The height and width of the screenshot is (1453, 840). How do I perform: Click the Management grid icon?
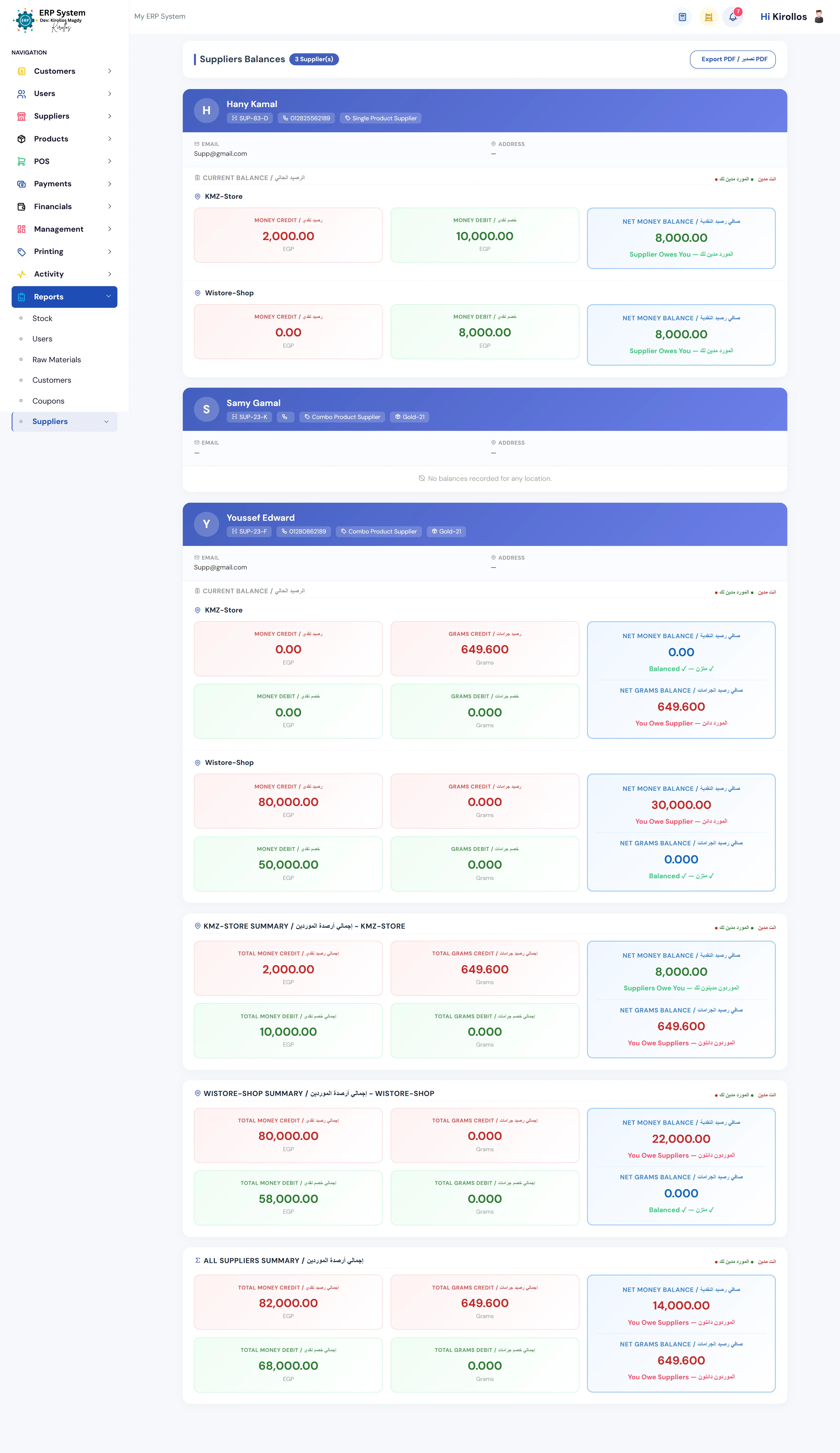pos(21,229)
